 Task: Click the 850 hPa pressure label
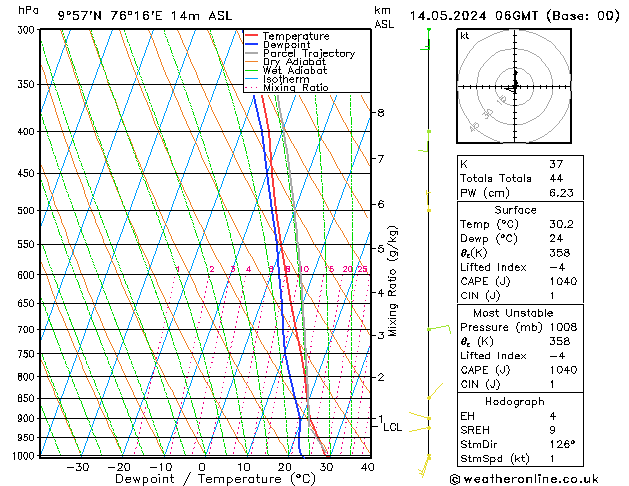(x=28, y=399)
